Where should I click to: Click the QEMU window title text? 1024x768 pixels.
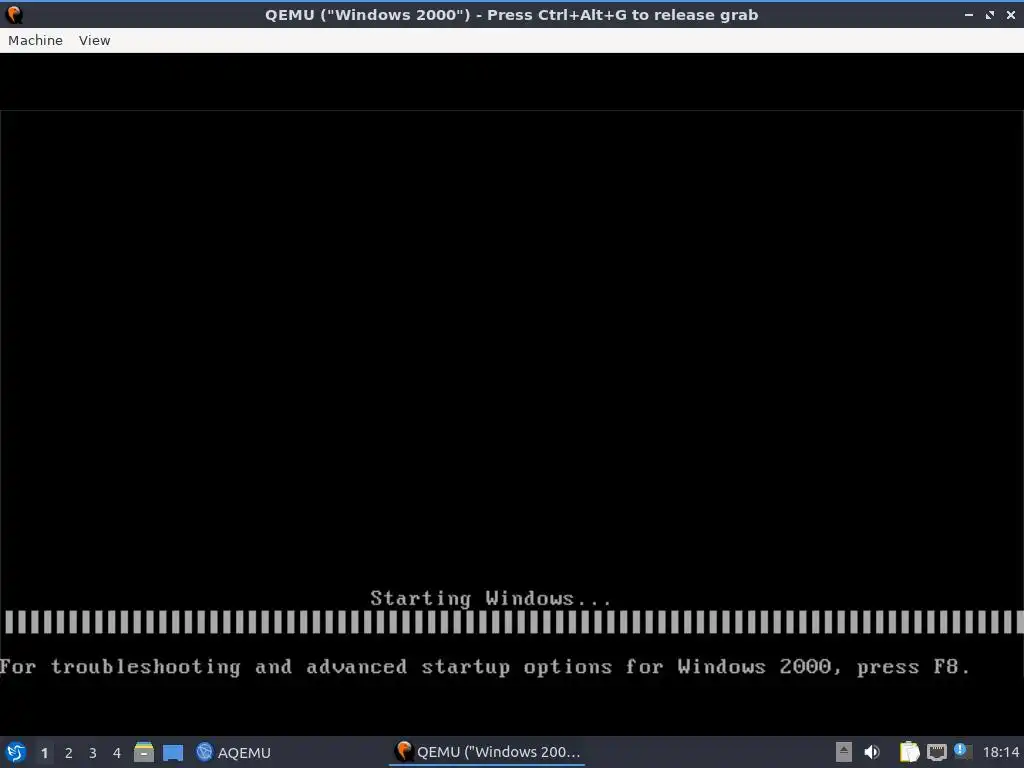[511, 15]
